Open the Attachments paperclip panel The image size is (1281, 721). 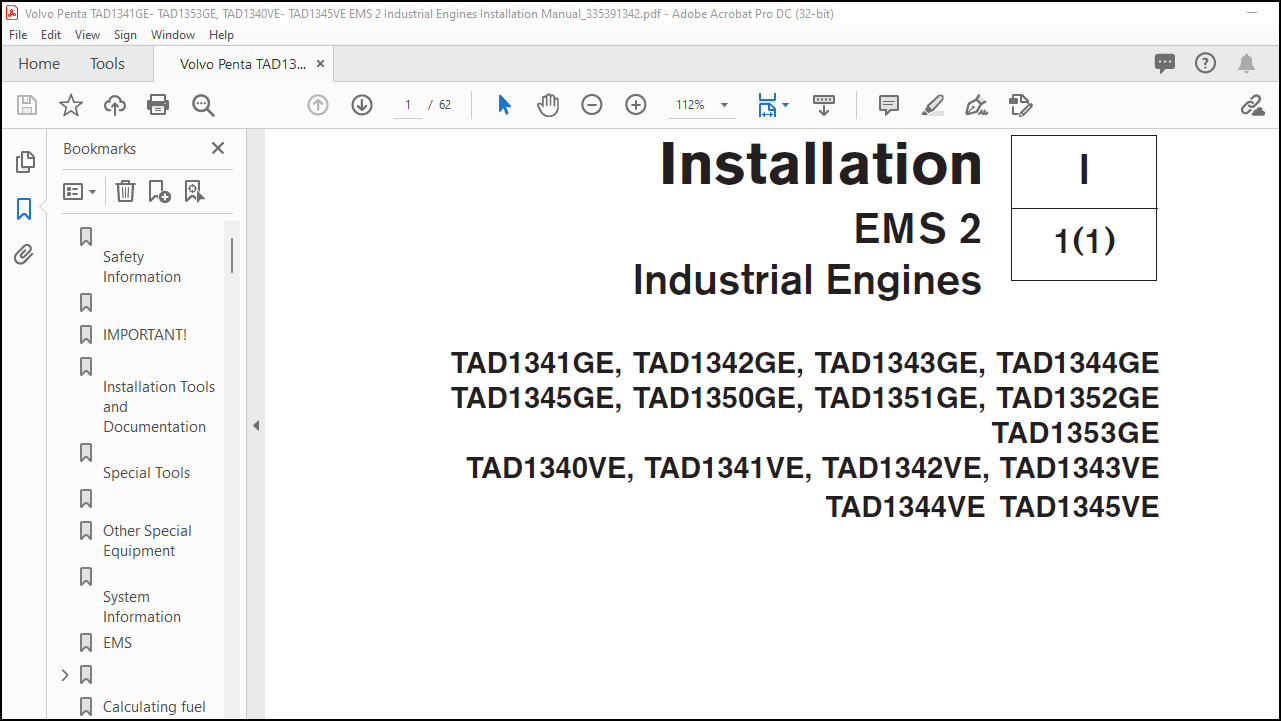point(24,254)
